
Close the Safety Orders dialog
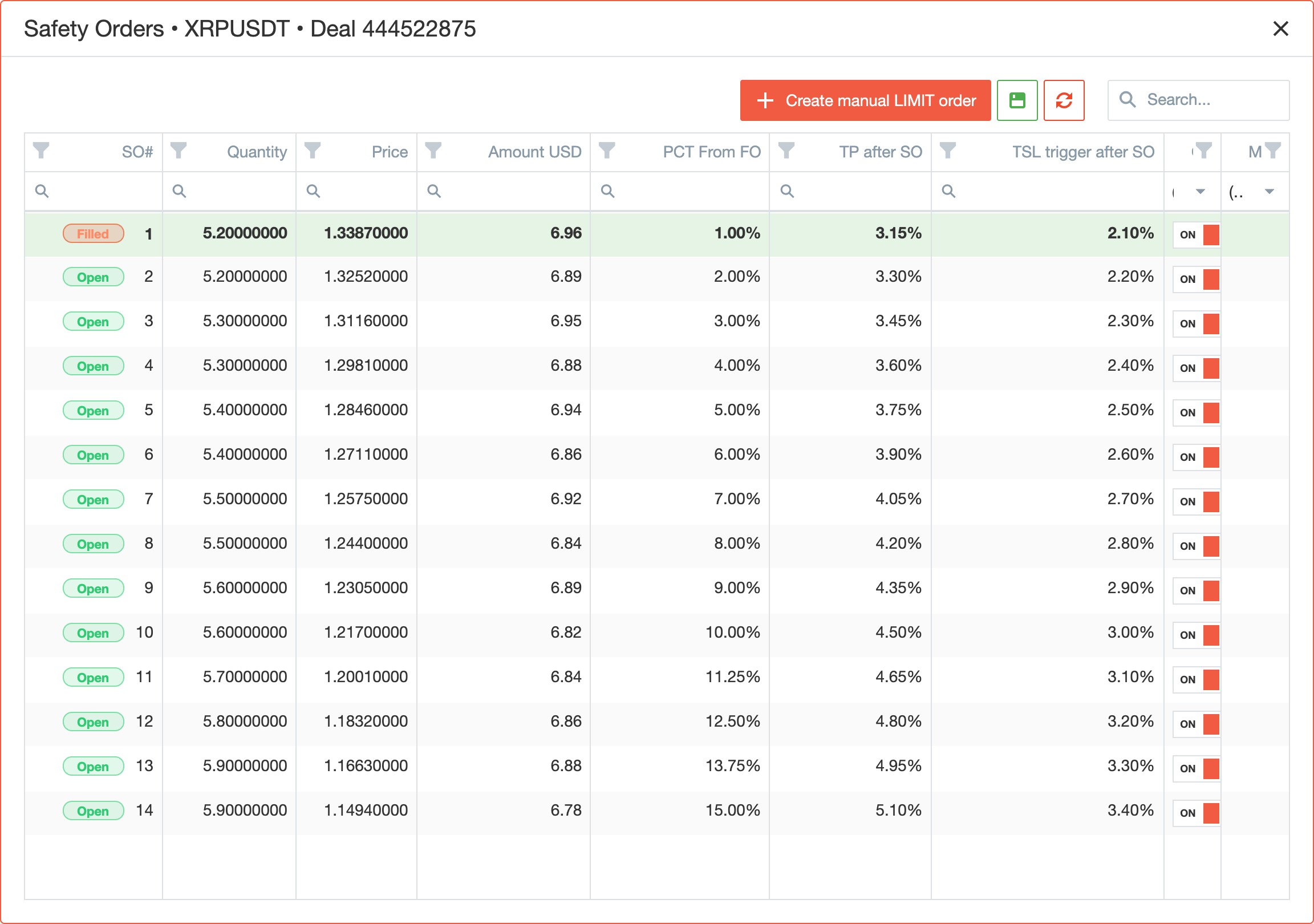click(x=1280, y=29)
